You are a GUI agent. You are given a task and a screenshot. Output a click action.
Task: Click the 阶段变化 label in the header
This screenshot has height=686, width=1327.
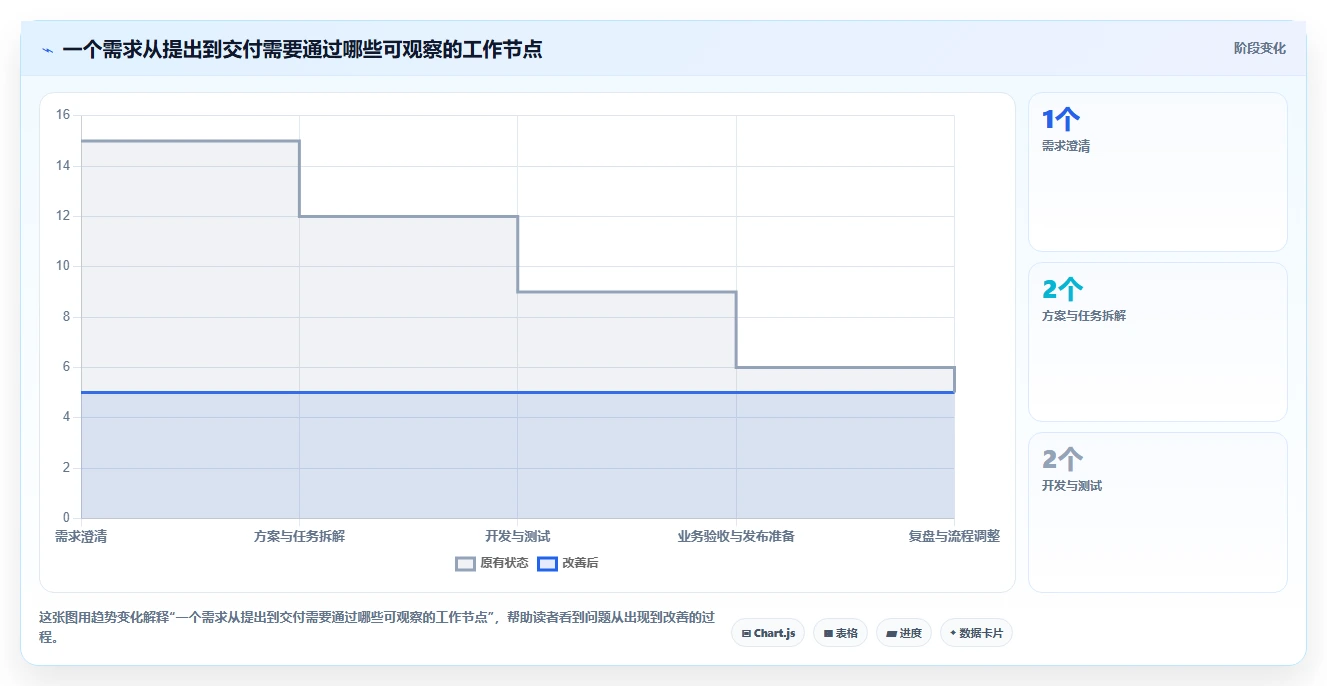coord(1259,48)
